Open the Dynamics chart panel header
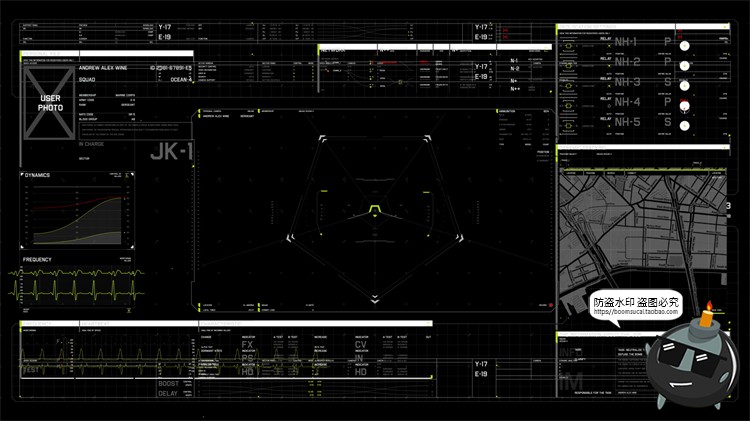The height and width of the screenshot is (421, 750). point(38,175)
